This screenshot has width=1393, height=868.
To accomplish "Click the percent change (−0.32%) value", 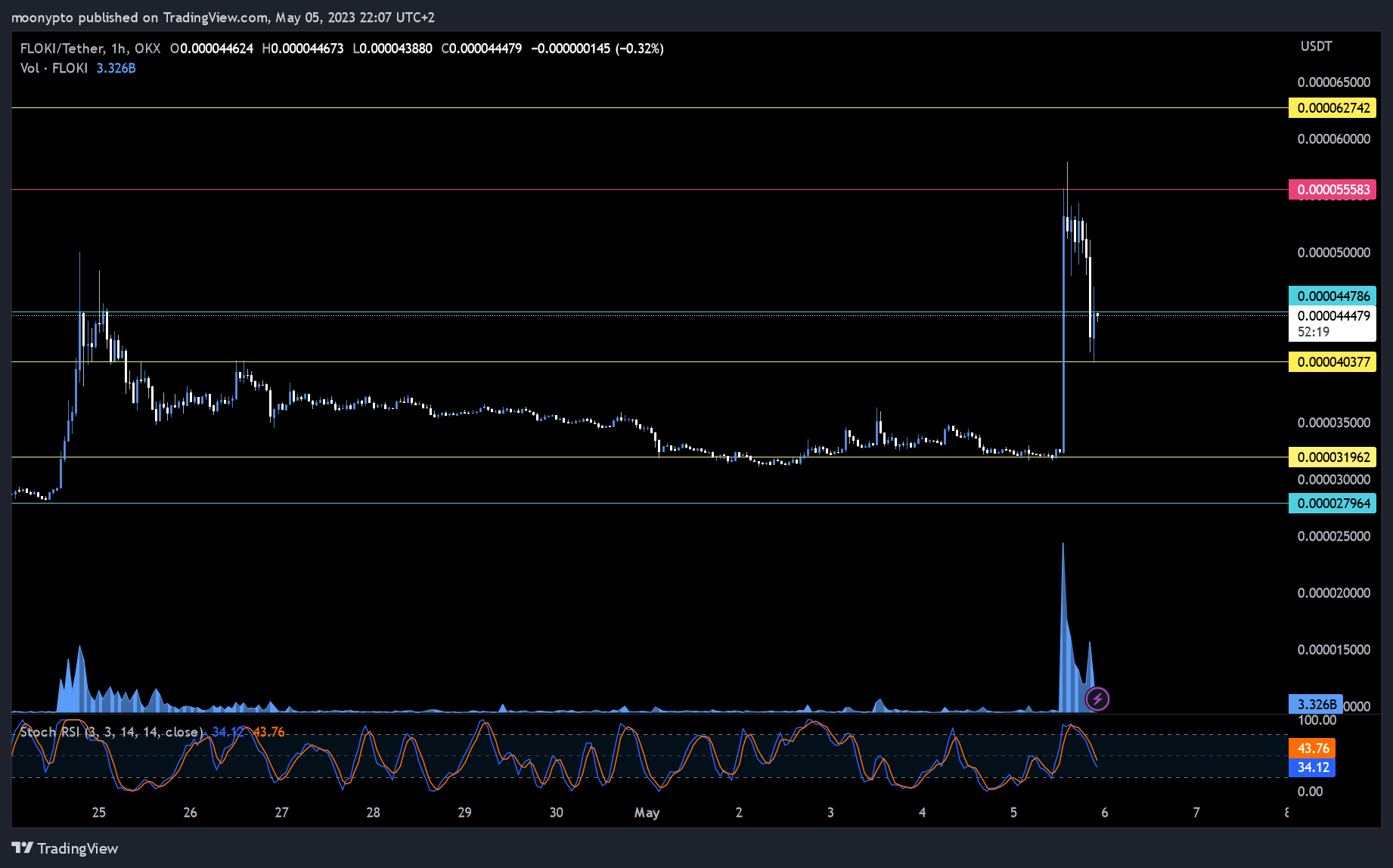I will click(639, 48).
